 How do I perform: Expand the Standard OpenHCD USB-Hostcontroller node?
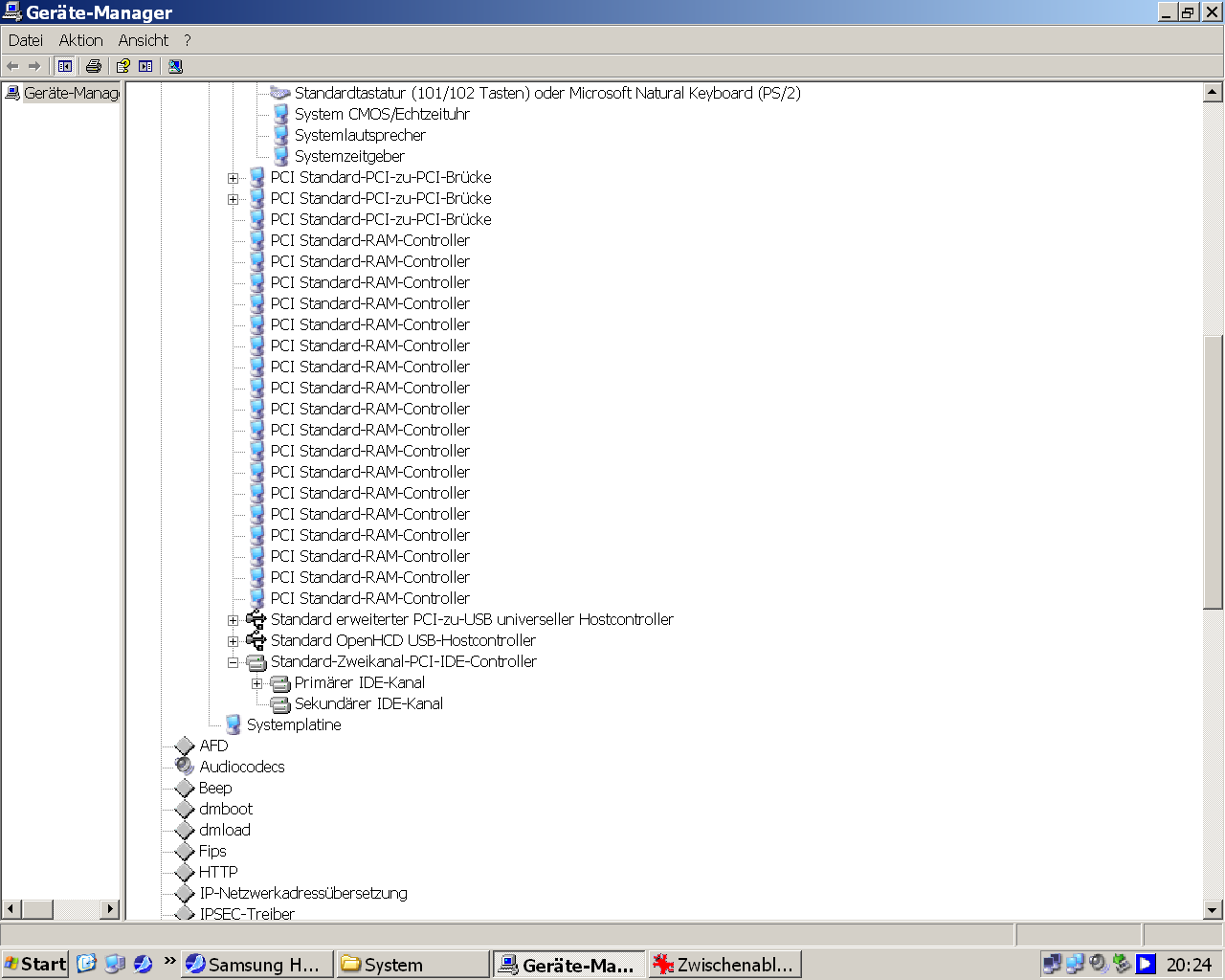(x=233, y=640)
